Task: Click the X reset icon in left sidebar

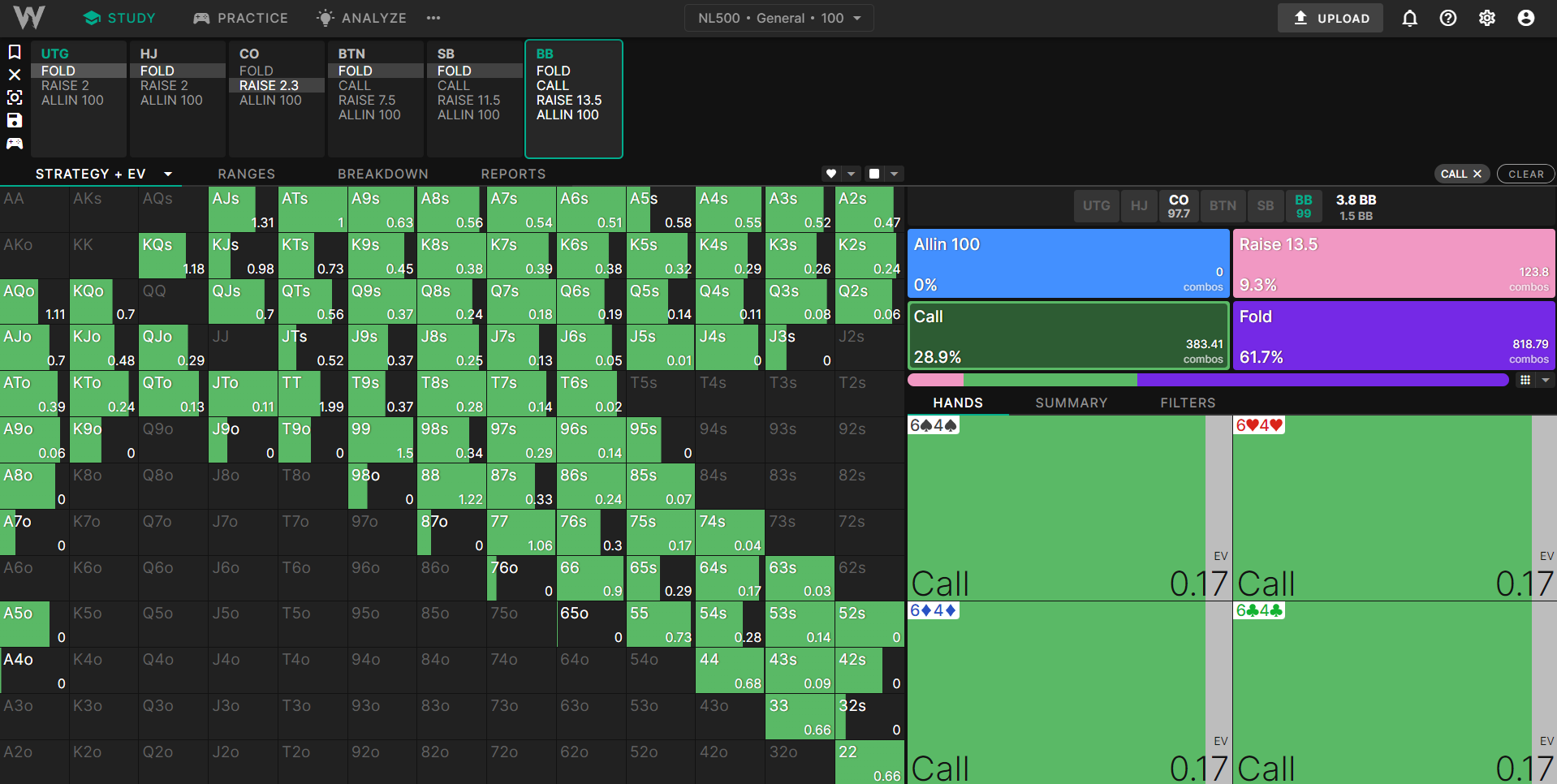Action: (15, 75)
